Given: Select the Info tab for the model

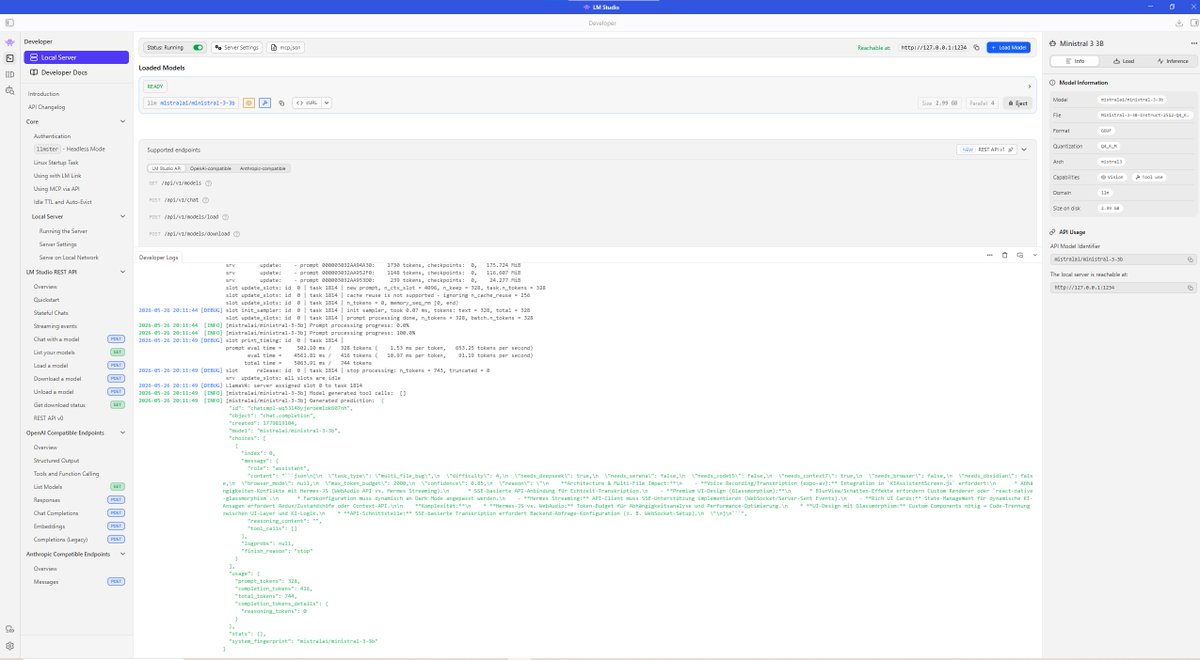Looking at the screenshot, I should tap(1074, 61).
